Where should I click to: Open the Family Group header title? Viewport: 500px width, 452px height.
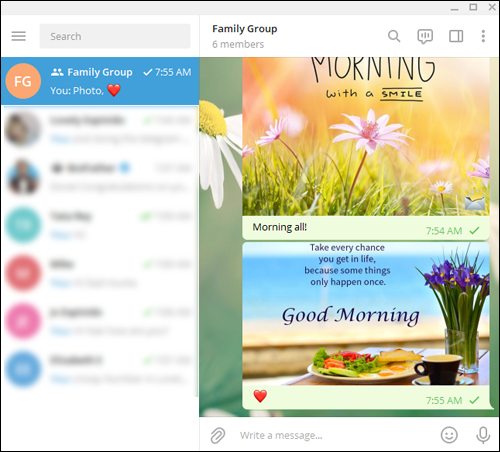pos(245,29)
